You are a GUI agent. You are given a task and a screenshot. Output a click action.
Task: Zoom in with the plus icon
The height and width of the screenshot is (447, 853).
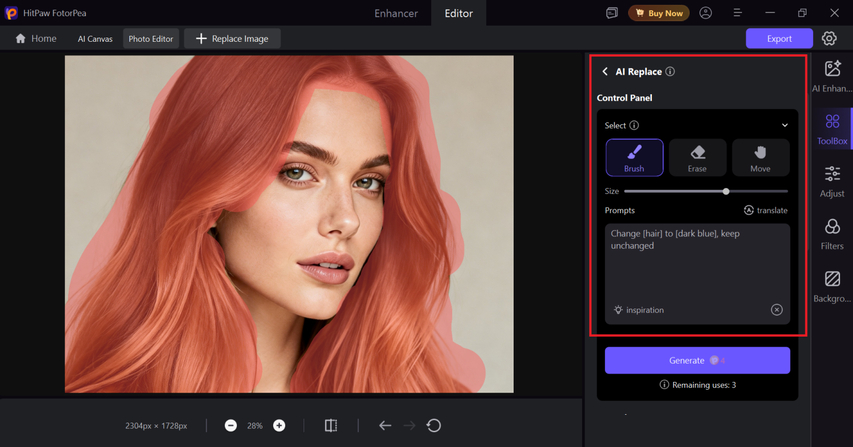click(279, 425)
